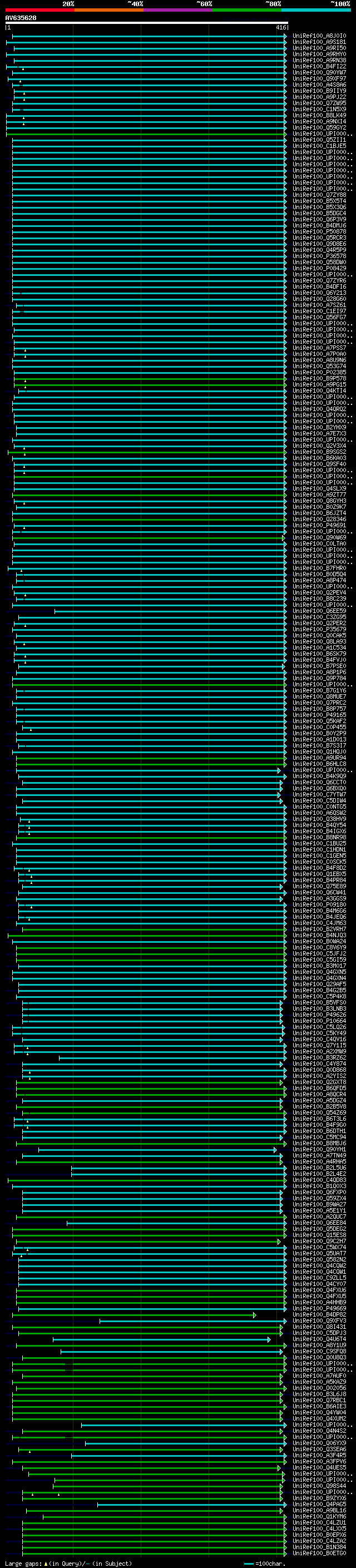Select label UniRef100_Q59GY2

pyautogui.click(x=319, y=128)
